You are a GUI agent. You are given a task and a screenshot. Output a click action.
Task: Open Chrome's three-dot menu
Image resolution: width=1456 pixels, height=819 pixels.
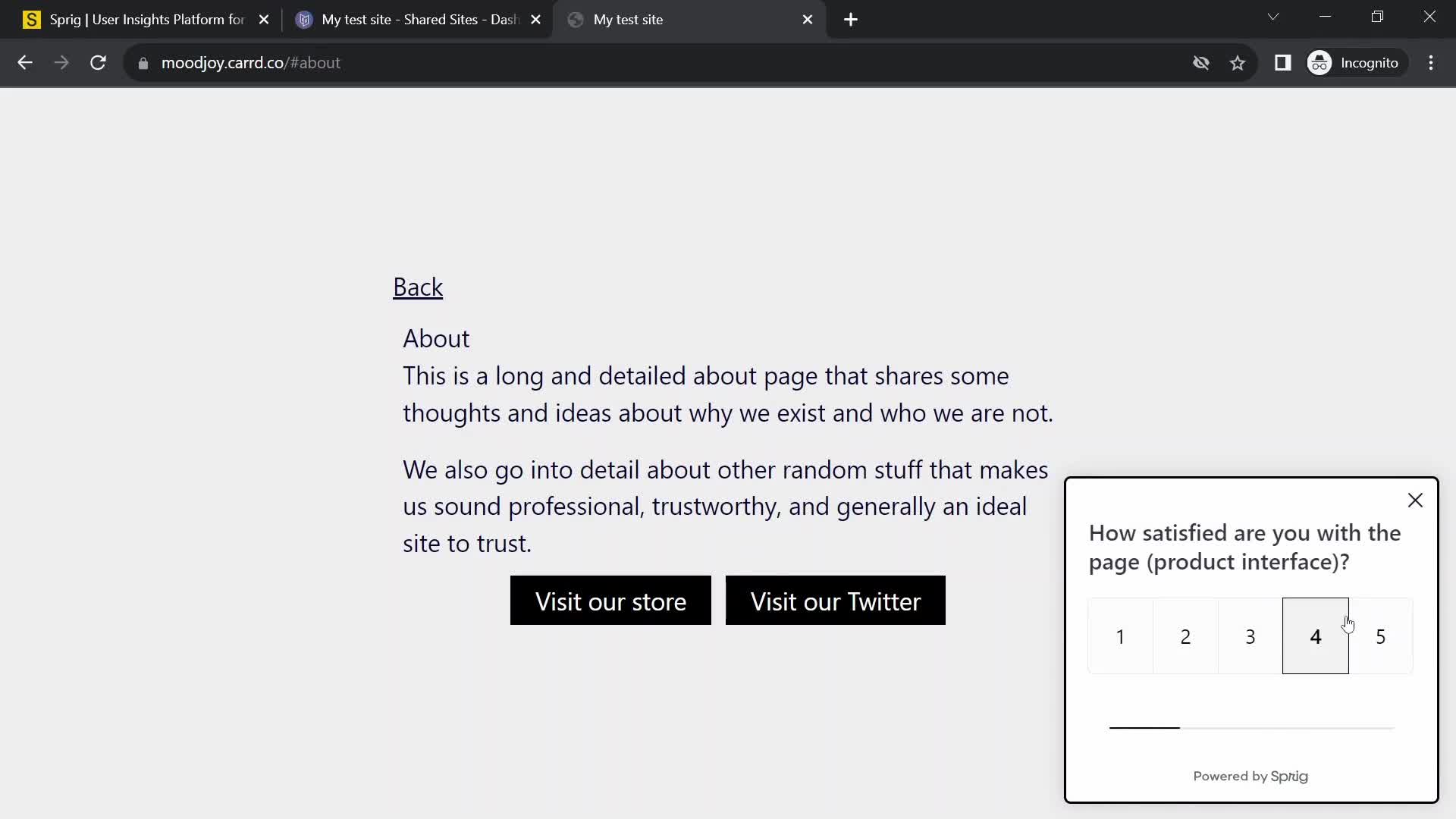[1431, 63]
